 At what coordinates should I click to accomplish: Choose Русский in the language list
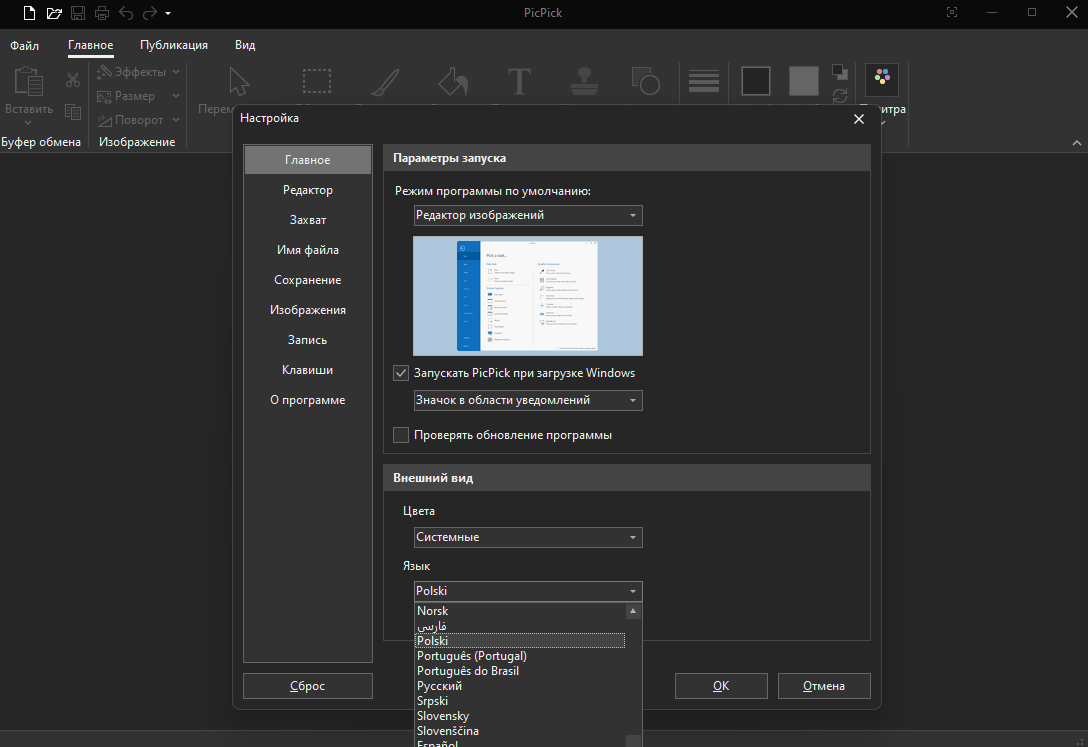click(x=520, y=686)
